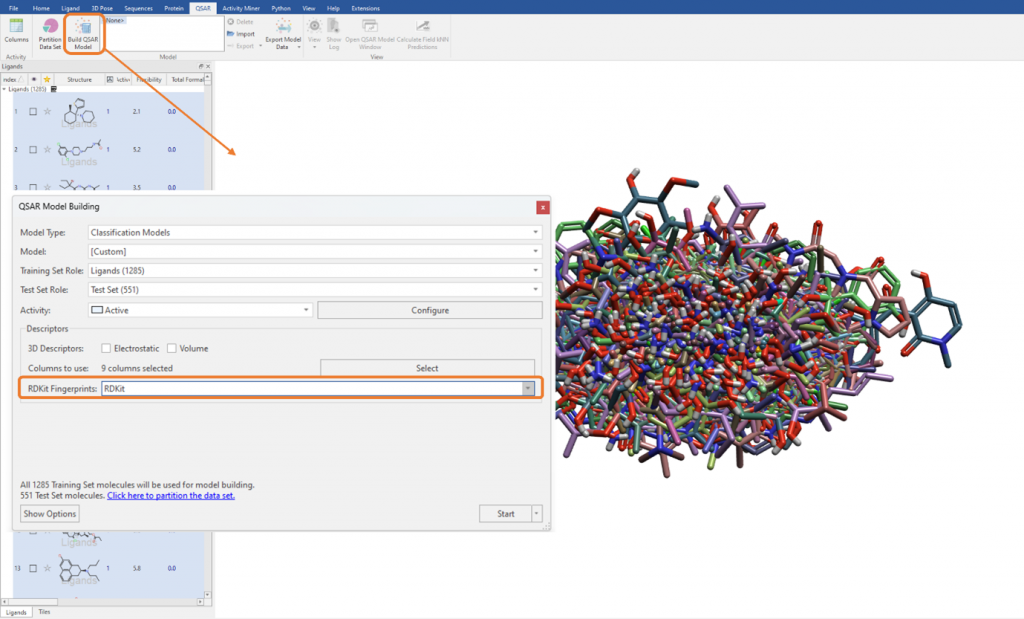Open the Model Type dropdown
This screenshot has width=1024, height=619.
click(314, 232)
